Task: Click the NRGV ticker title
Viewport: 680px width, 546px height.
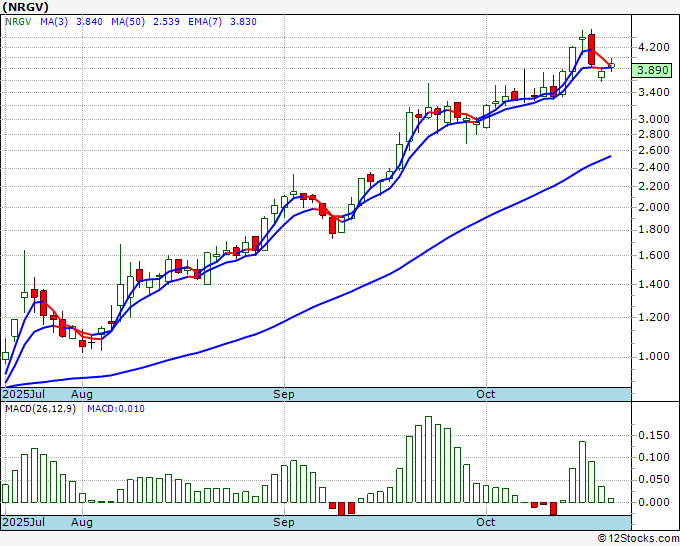Action: [25, 7]
